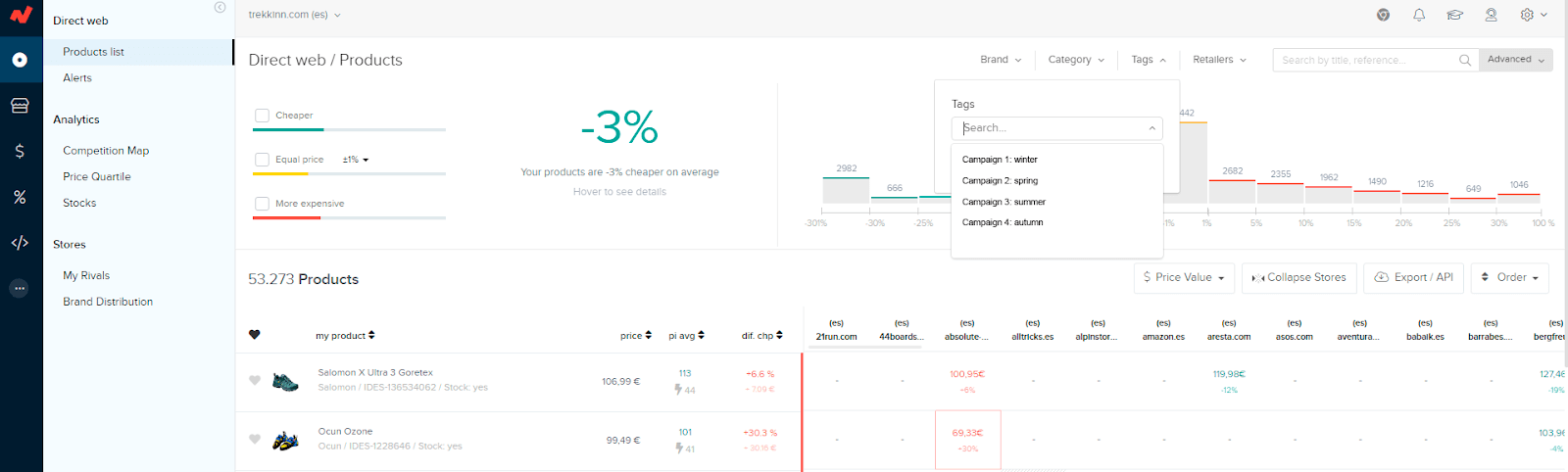Click favorites heart in table header
Image resolution: width=1568 pixels, height=472 pixels.
255,335
